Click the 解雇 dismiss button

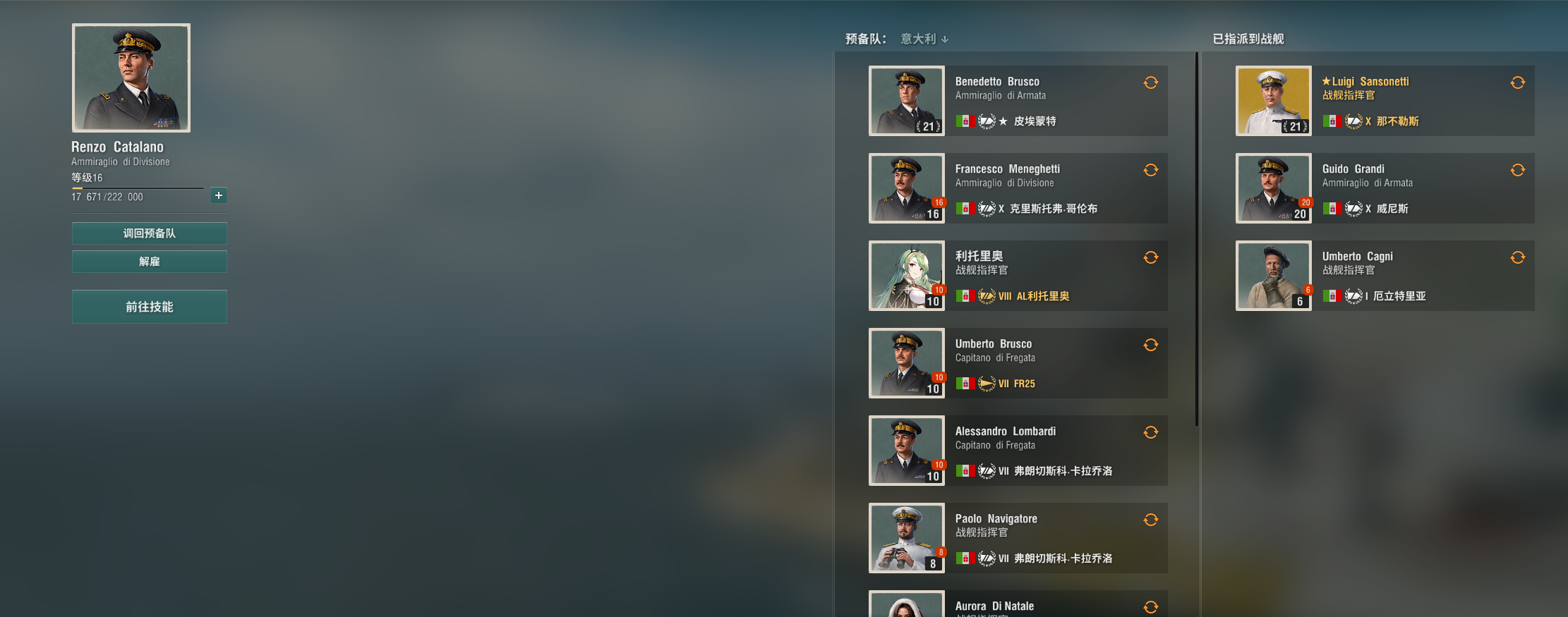(x=150, y=262)
